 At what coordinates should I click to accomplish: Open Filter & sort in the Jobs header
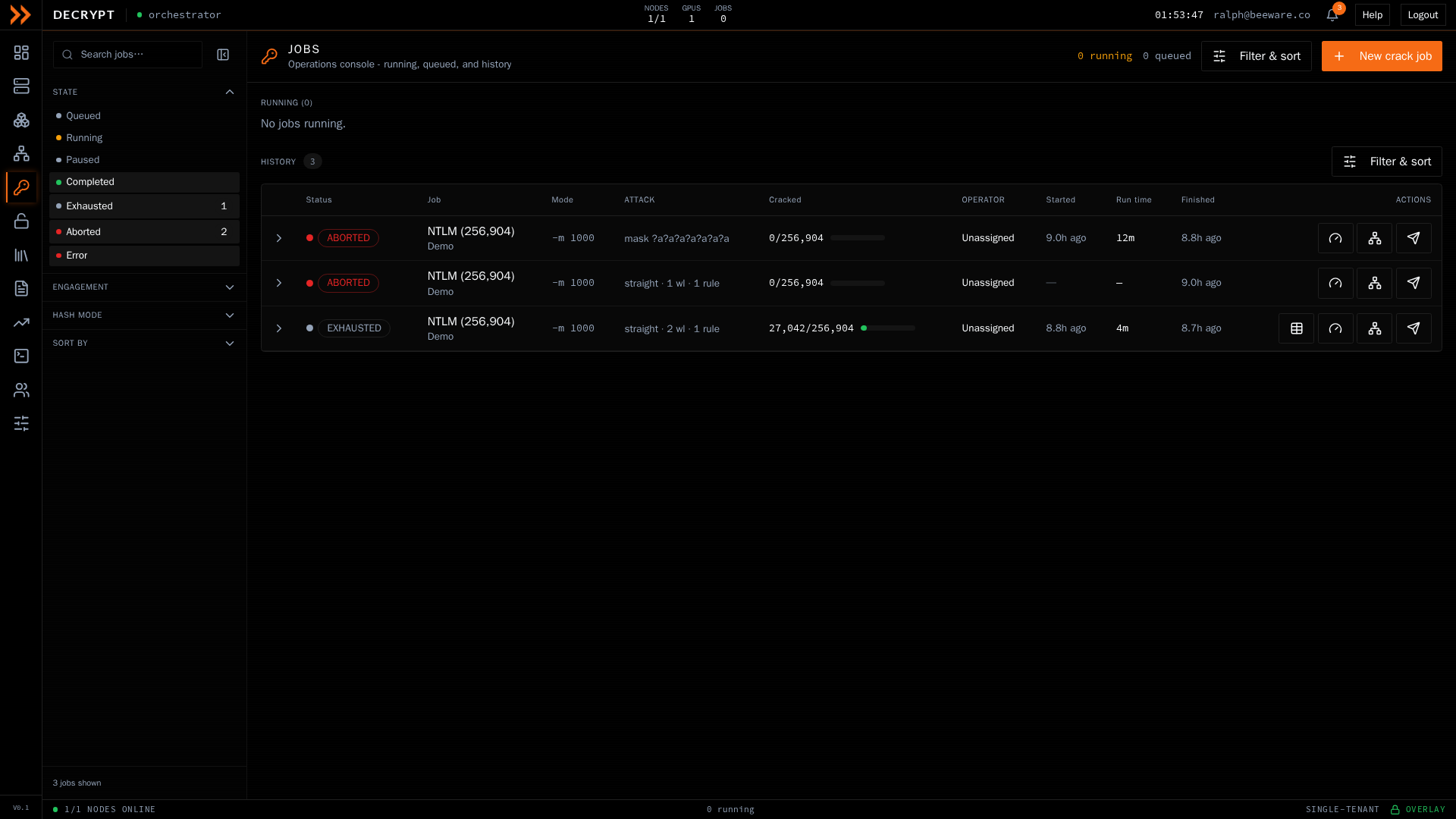(1256, 56)
